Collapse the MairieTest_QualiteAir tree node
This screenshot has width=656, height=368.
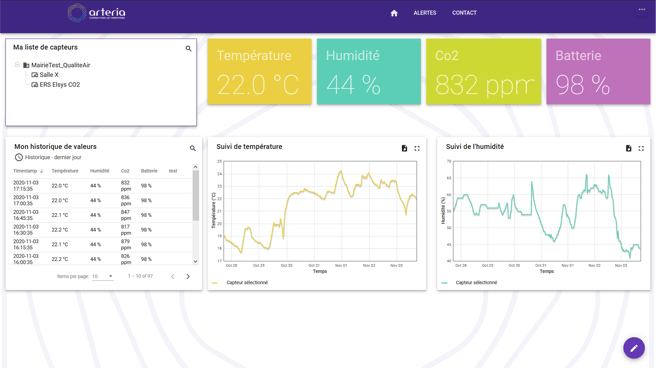click(x=17, y=65)
